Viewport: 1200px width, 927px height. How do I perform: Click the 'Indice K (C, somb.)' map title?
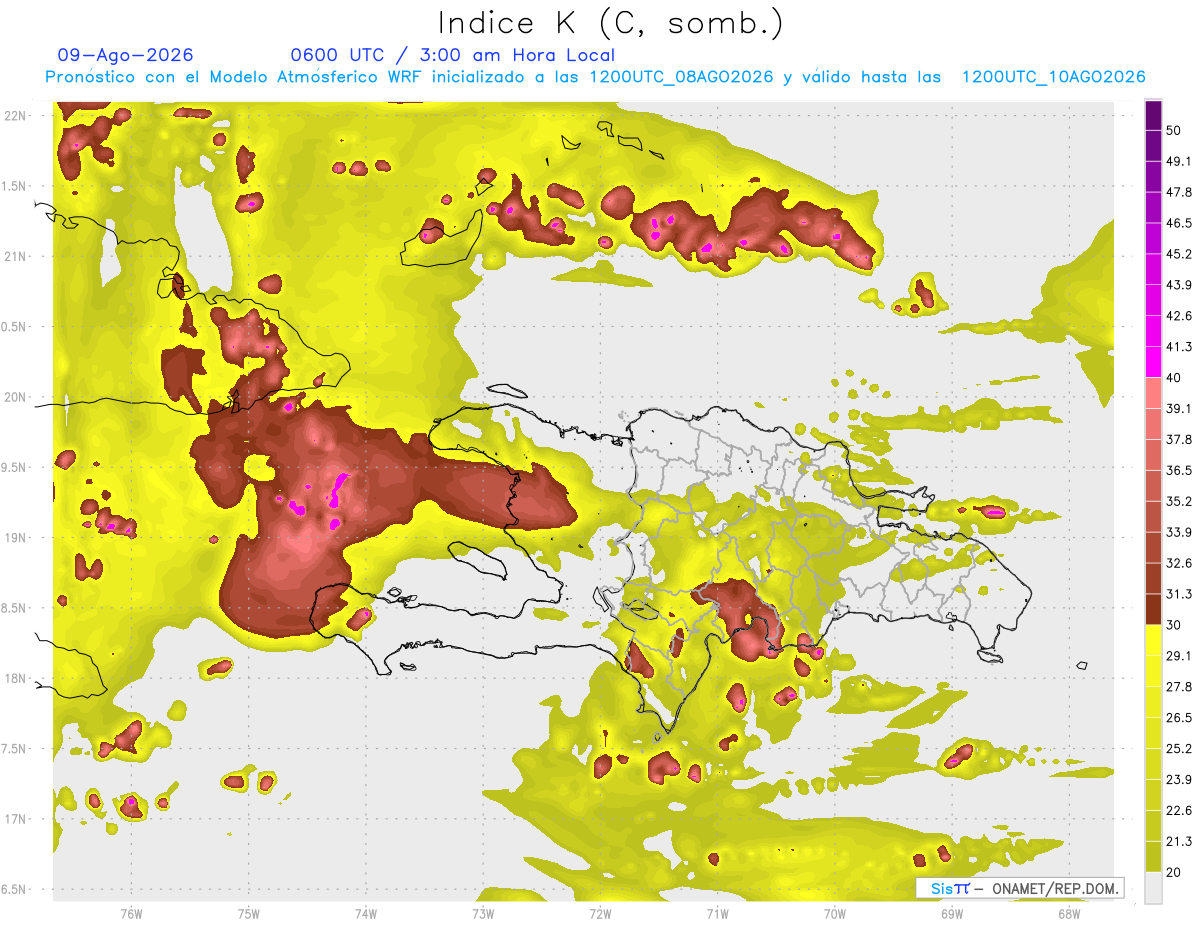pos(611,23)
